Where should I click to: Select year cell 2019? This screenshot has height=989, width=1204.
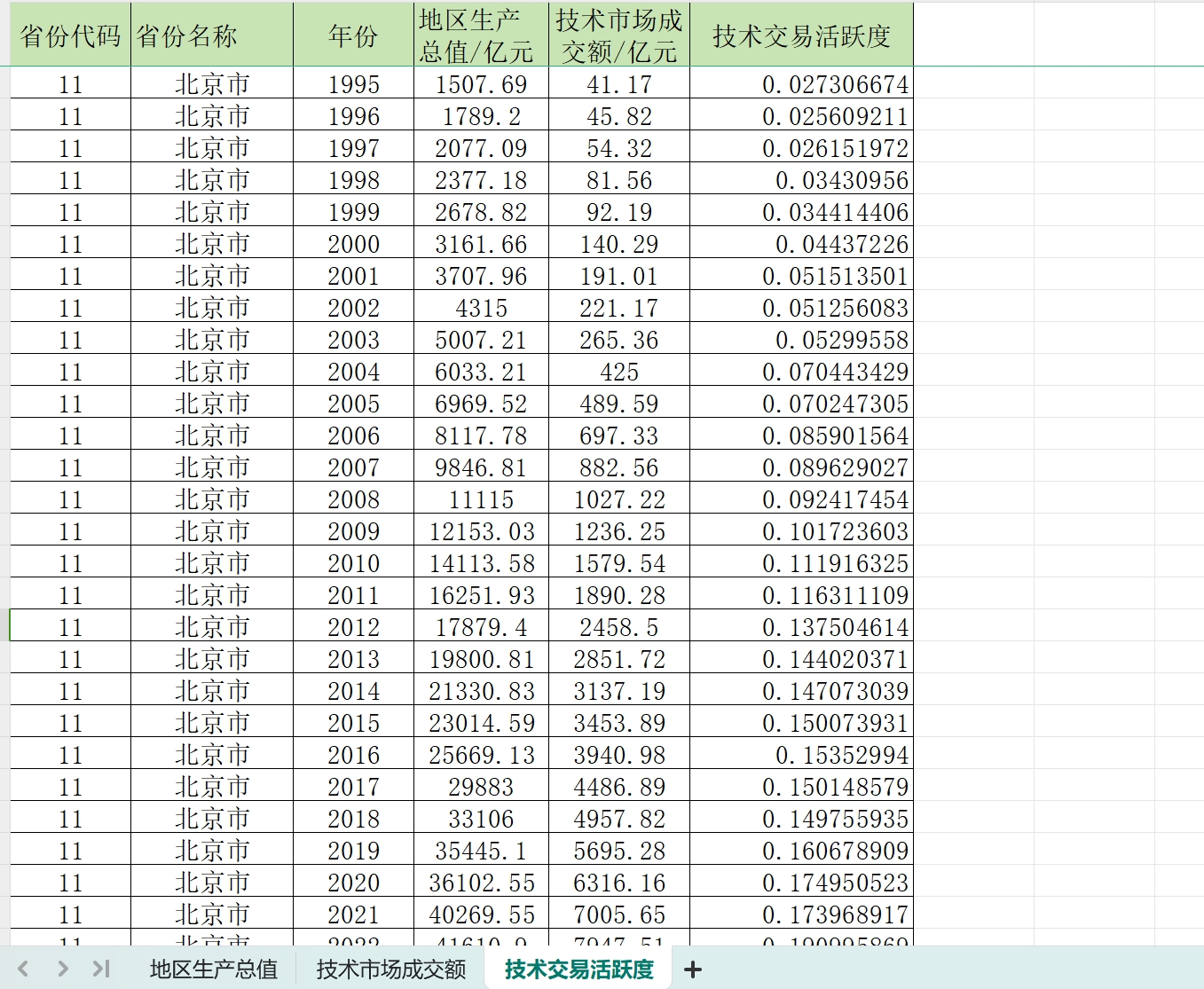pyautogui.click(x=353, y=851)
